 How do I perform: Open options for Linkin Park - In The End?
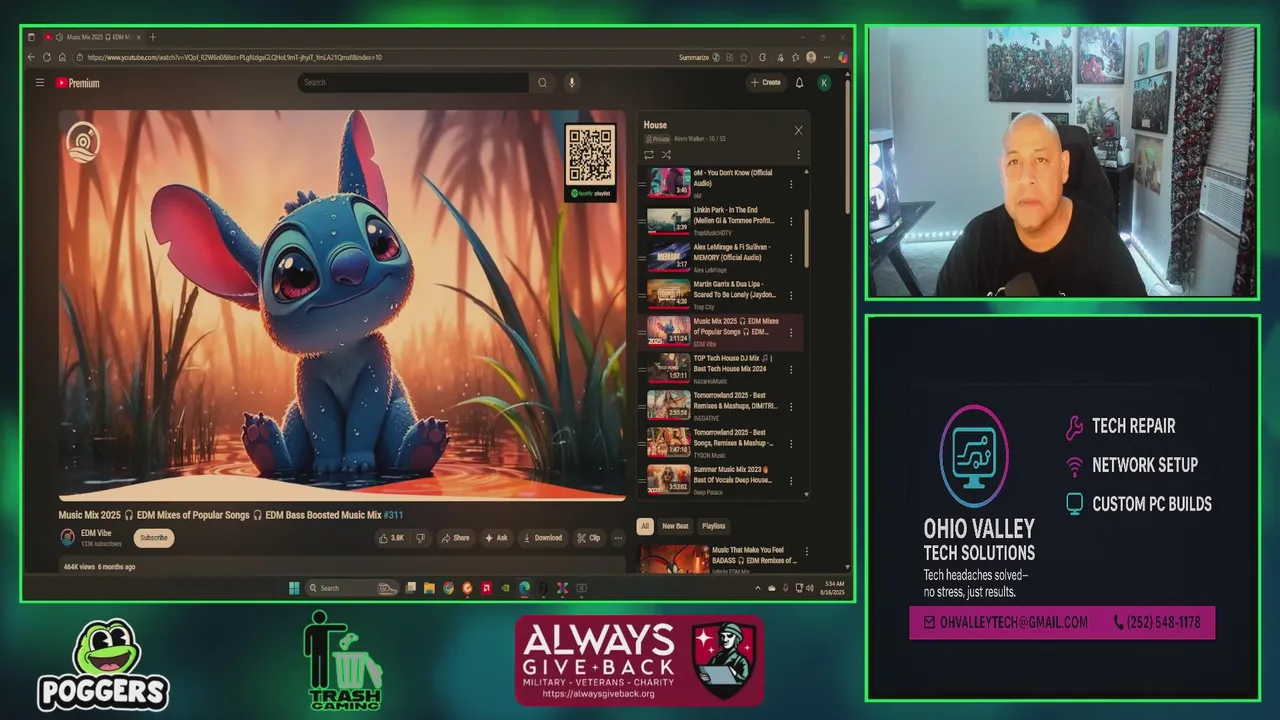point(791,221)
